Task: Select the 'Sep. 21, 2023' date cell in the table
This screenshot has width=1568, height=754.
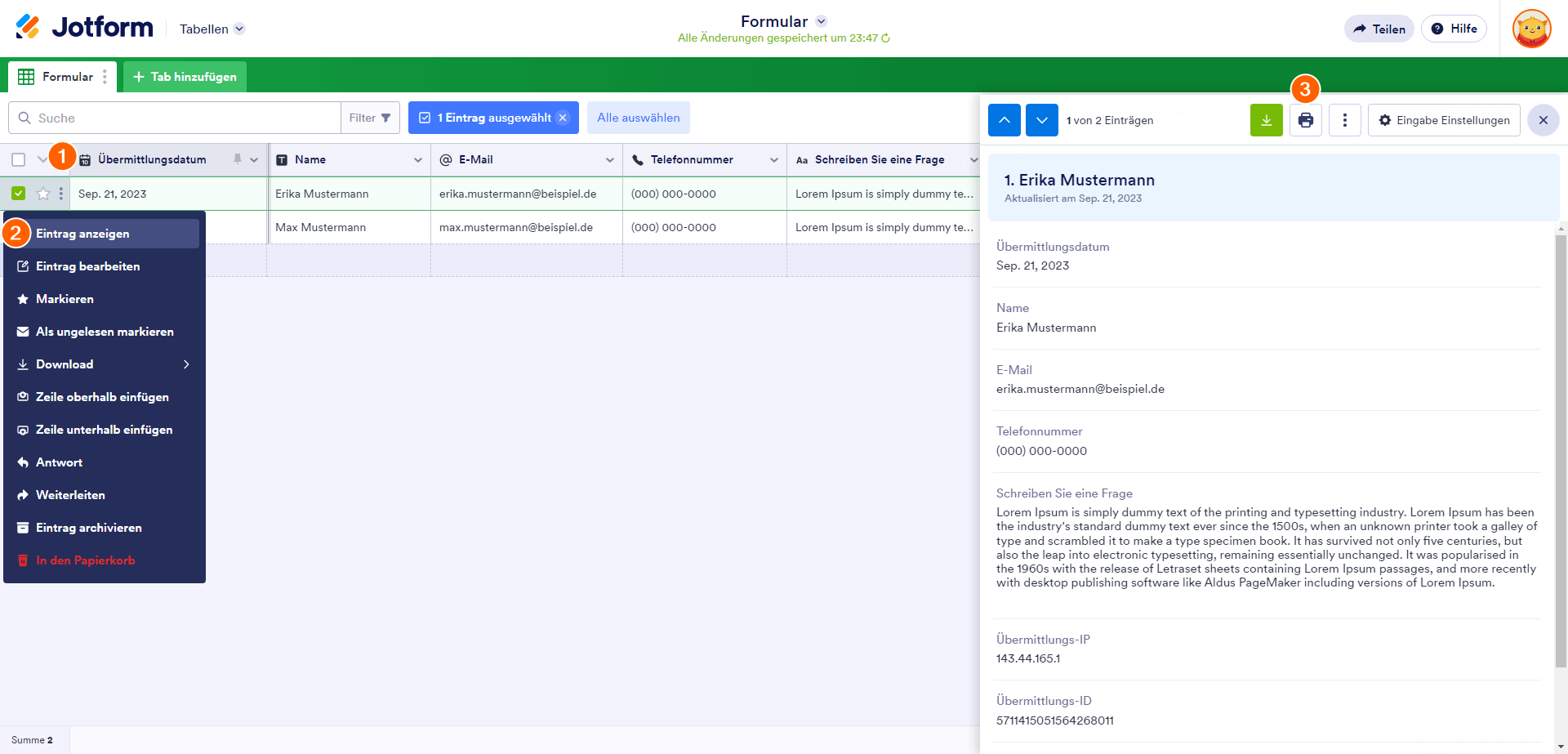Action: coord(169,194)
